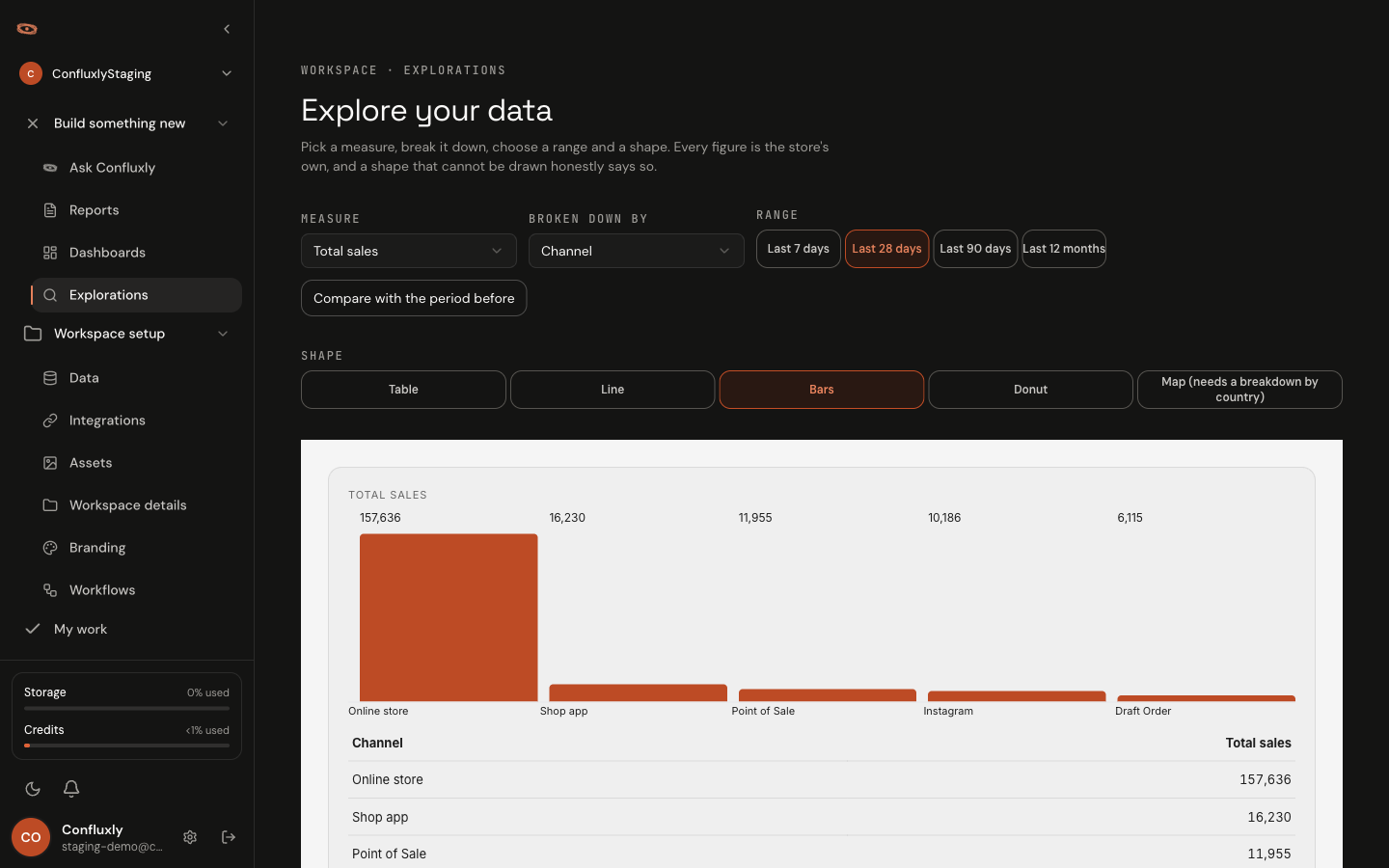Toggle Compare with the period before
This screenshot has height=868, width=1389.
tap(414, 298)
